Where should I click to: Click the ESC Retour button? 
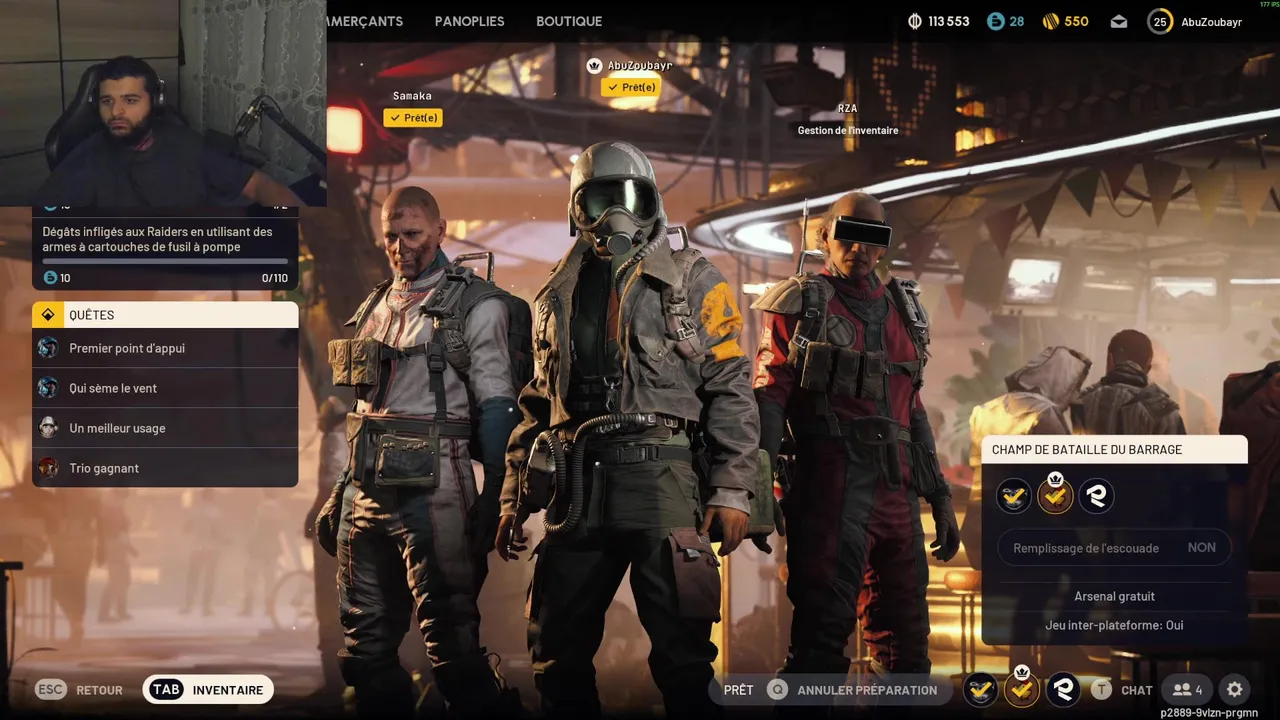click(x=79, y=690)
